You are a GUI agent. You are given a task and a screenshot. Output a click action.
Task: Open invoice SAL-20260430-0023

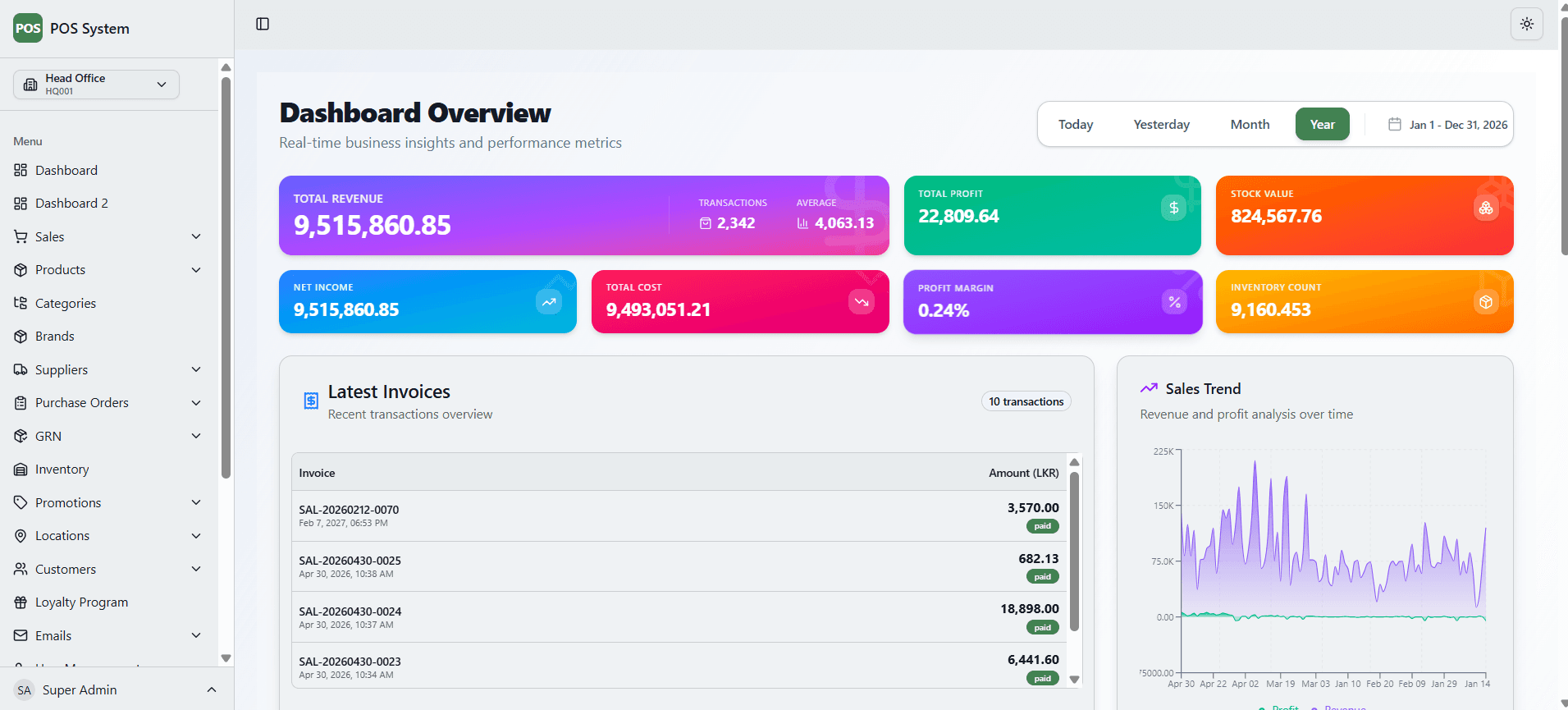point(679,666)
